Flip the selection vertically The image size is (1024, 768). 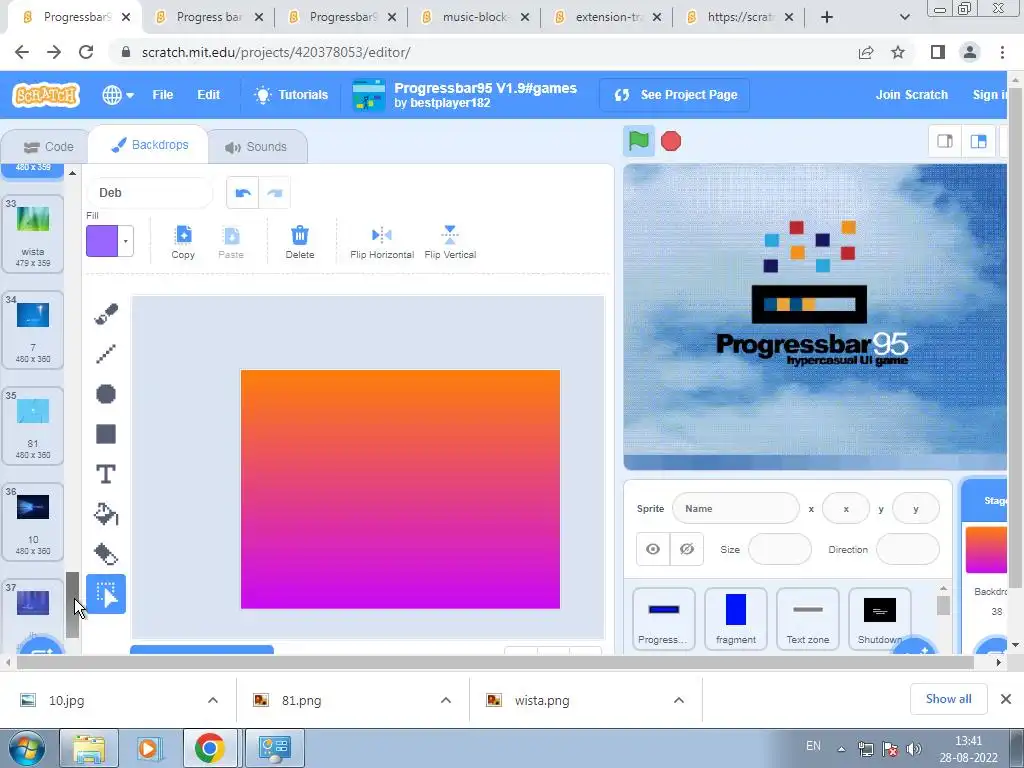(450, 242)
